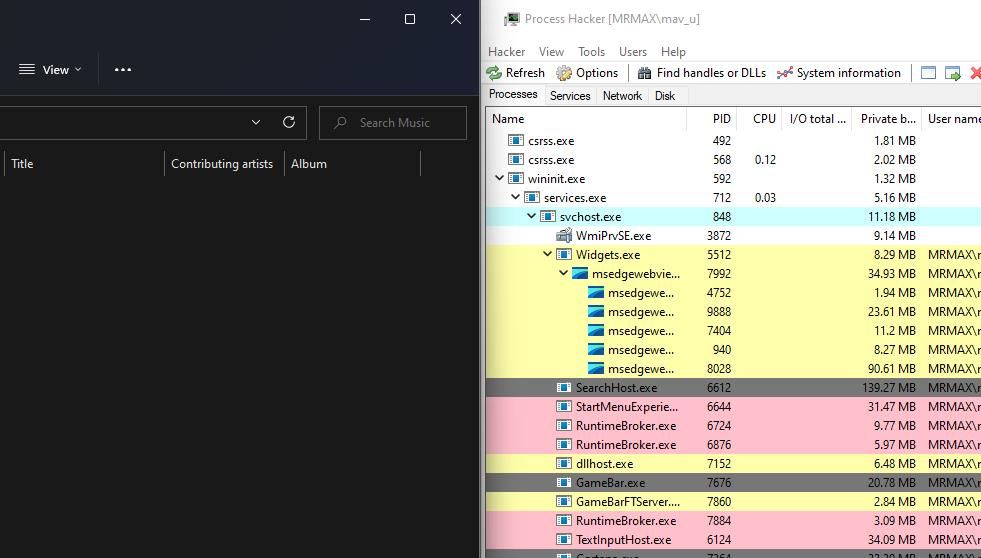Open the Help menu
Viewport: 981px width, 558px height.
click(673, 52)
